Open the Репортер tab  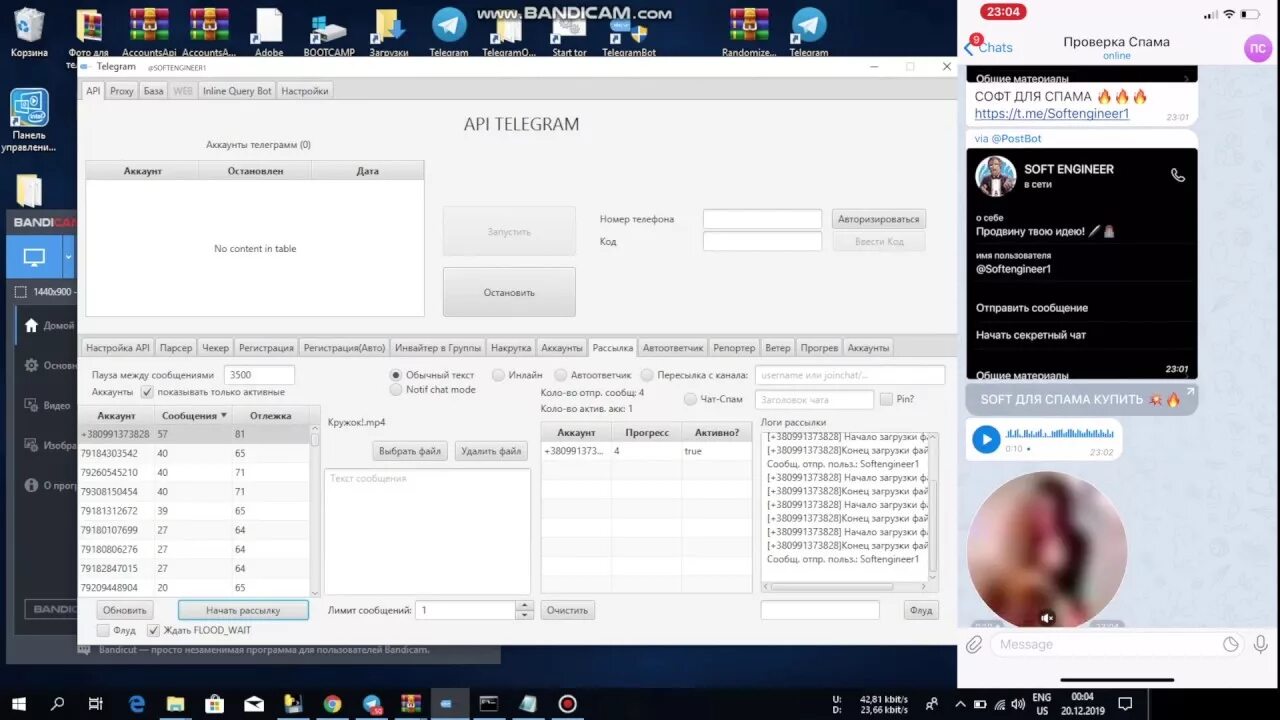point(735,348)
